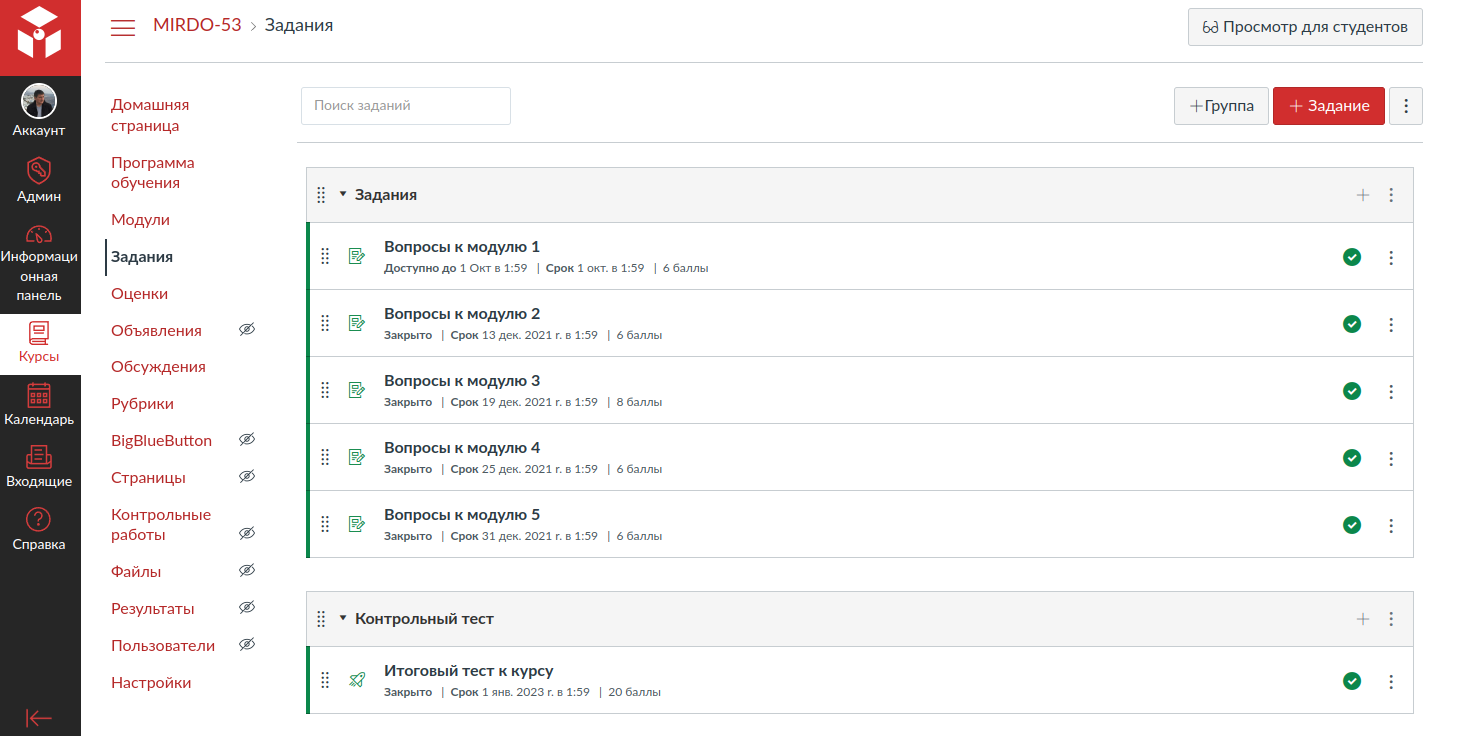Collapse the Контрольный тест group triangle

click(343, 619)
